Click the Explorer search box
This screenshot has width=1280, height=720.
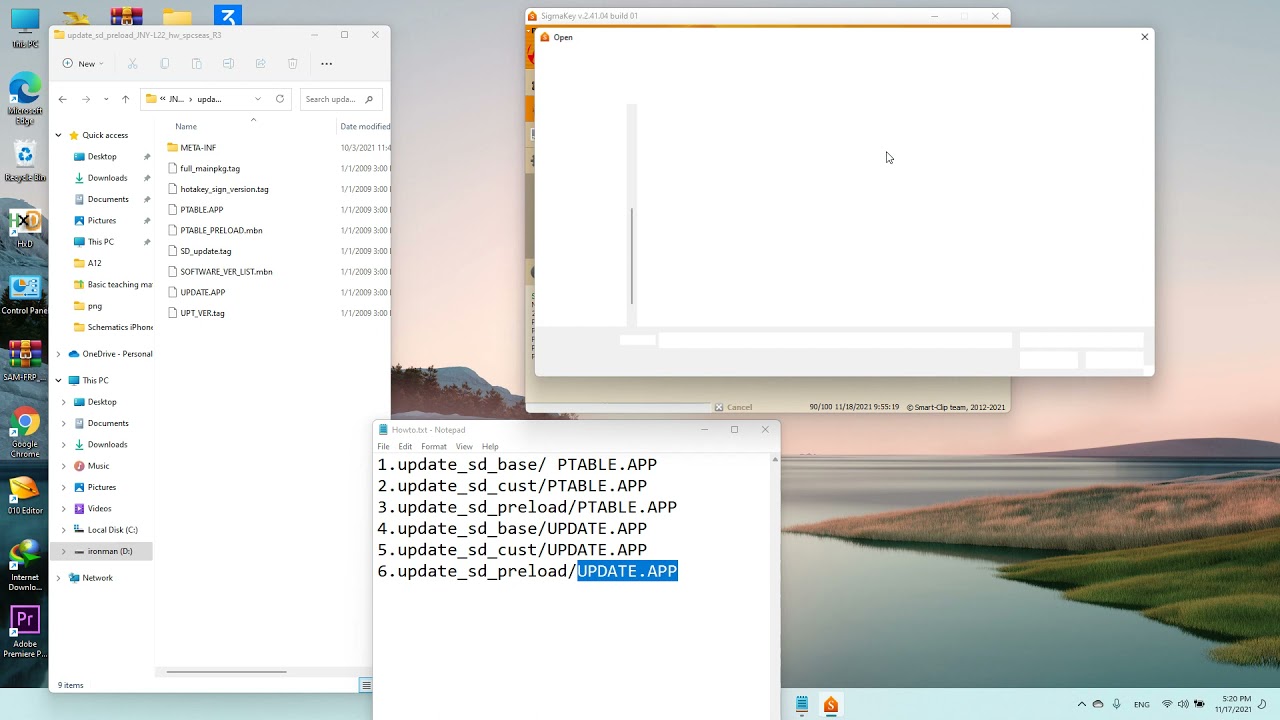point(340,99)
